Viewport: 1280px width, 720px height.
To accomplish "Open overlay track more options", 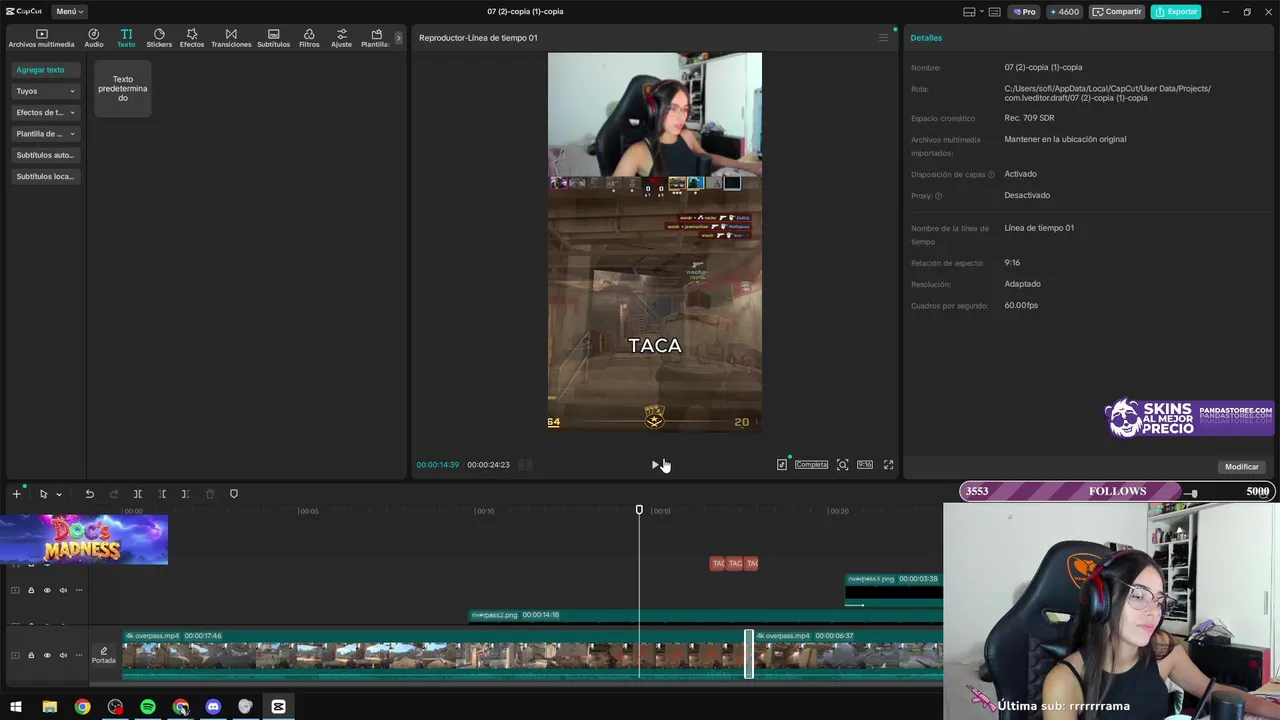I will tap(79, 590).
